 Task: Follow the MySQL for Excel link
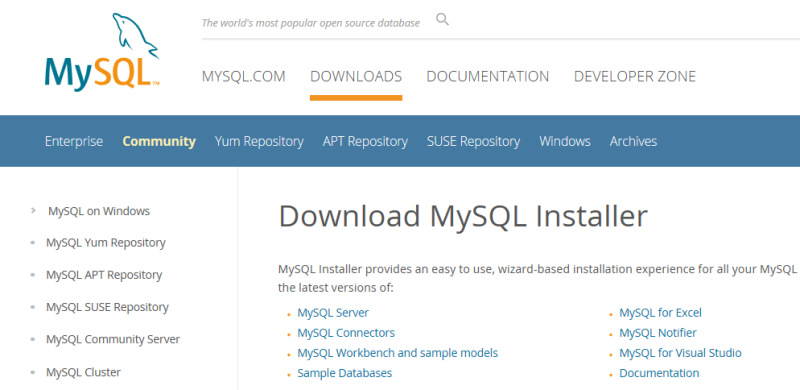660,312
